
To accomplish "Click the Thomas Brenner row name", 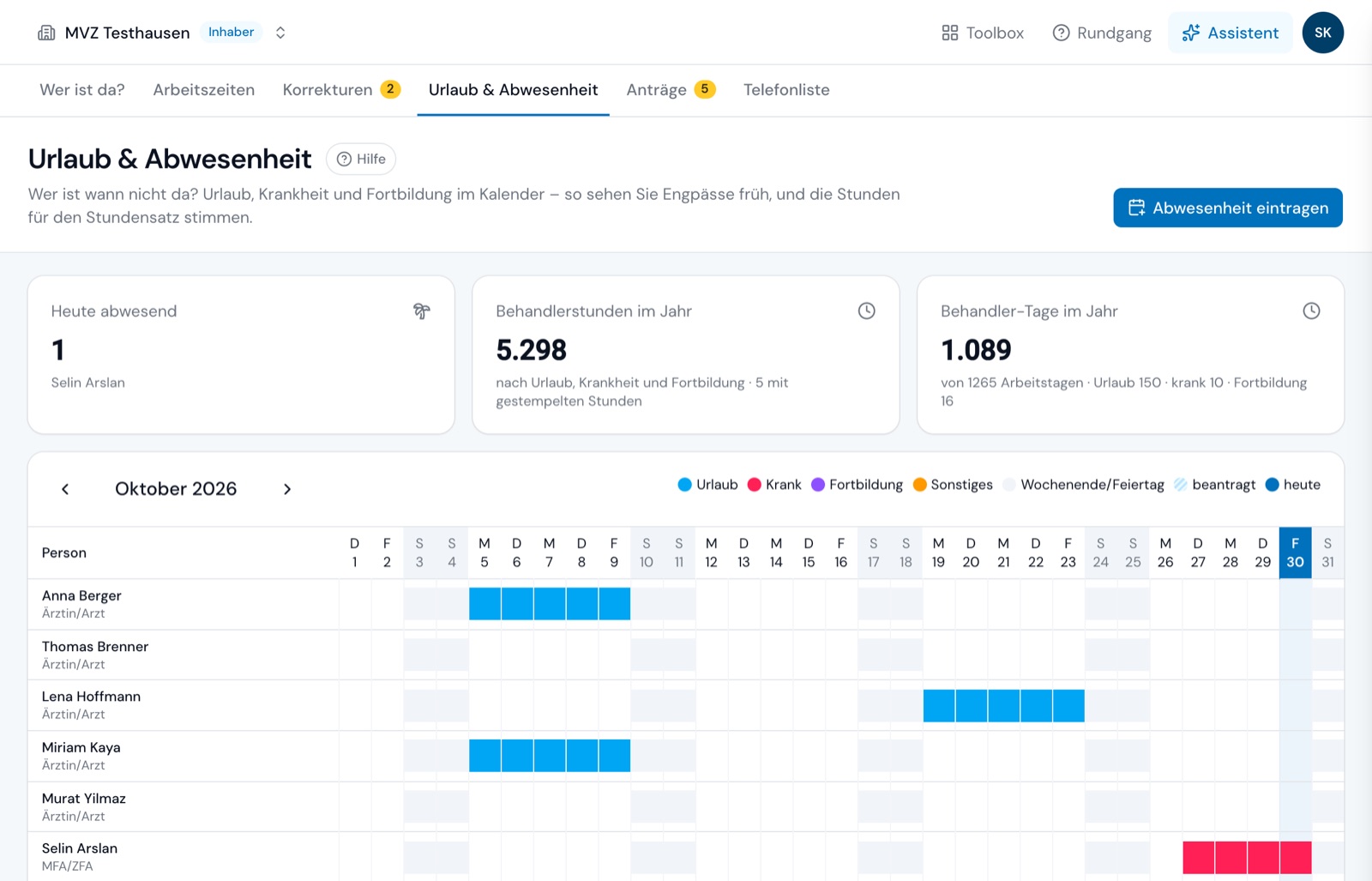I will [95, 647].
